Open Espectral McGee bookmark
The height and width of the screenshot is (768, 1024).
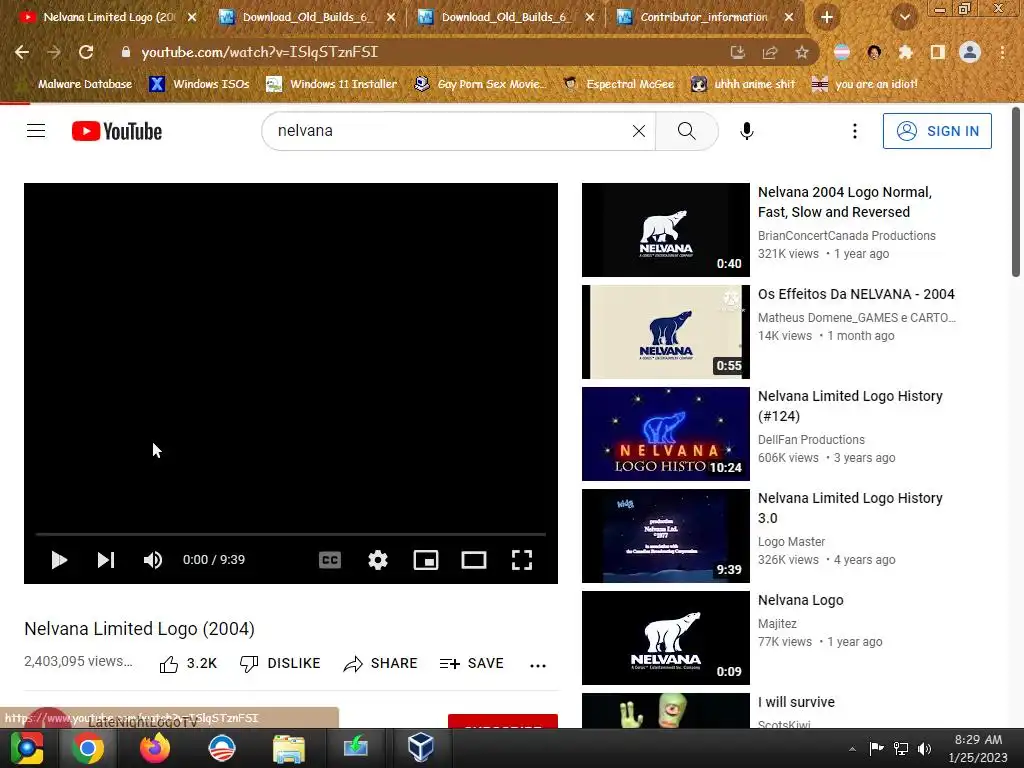(619, 84)
